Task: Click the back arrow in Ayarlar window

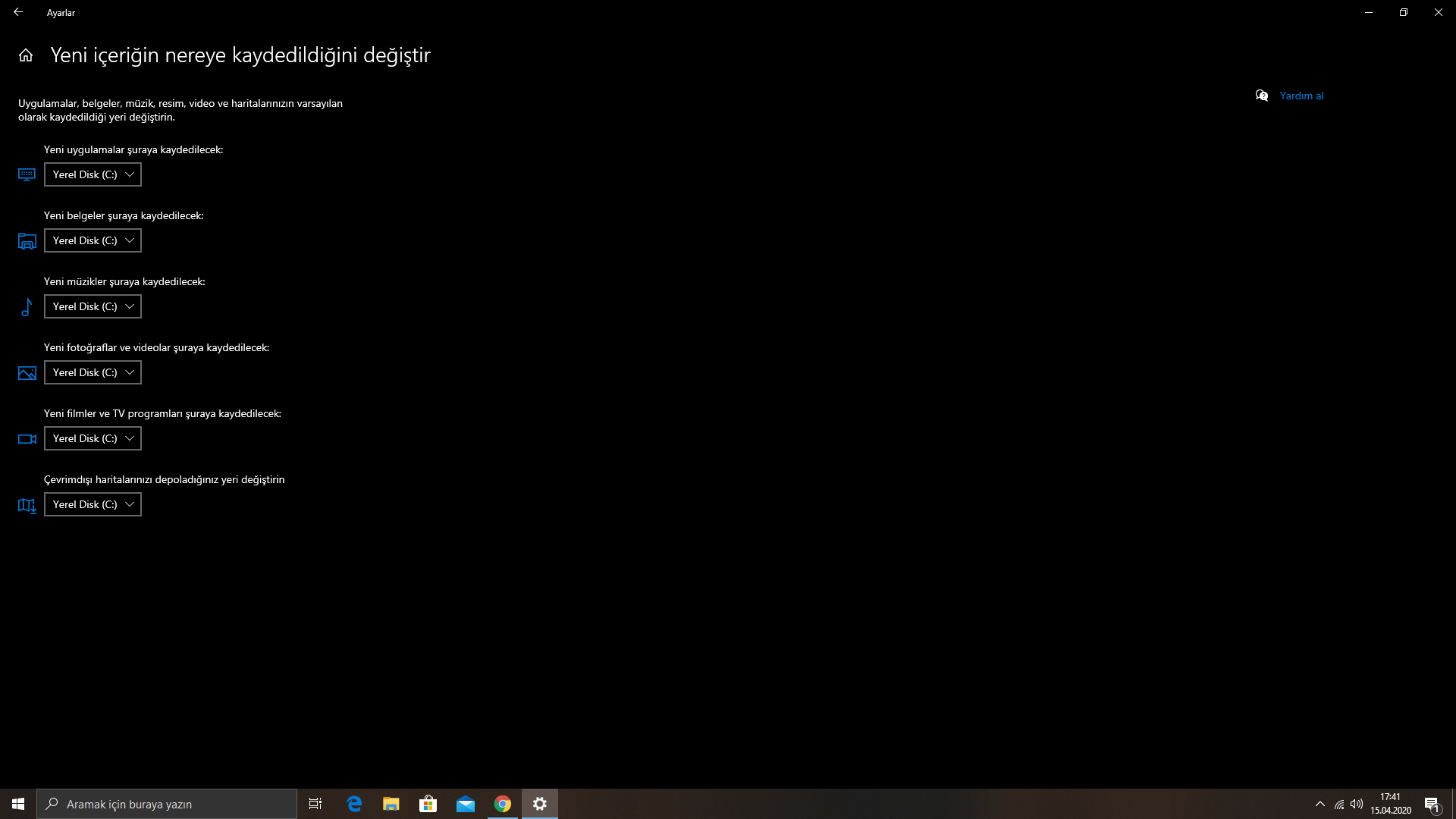Action: (x=18, y=12)
